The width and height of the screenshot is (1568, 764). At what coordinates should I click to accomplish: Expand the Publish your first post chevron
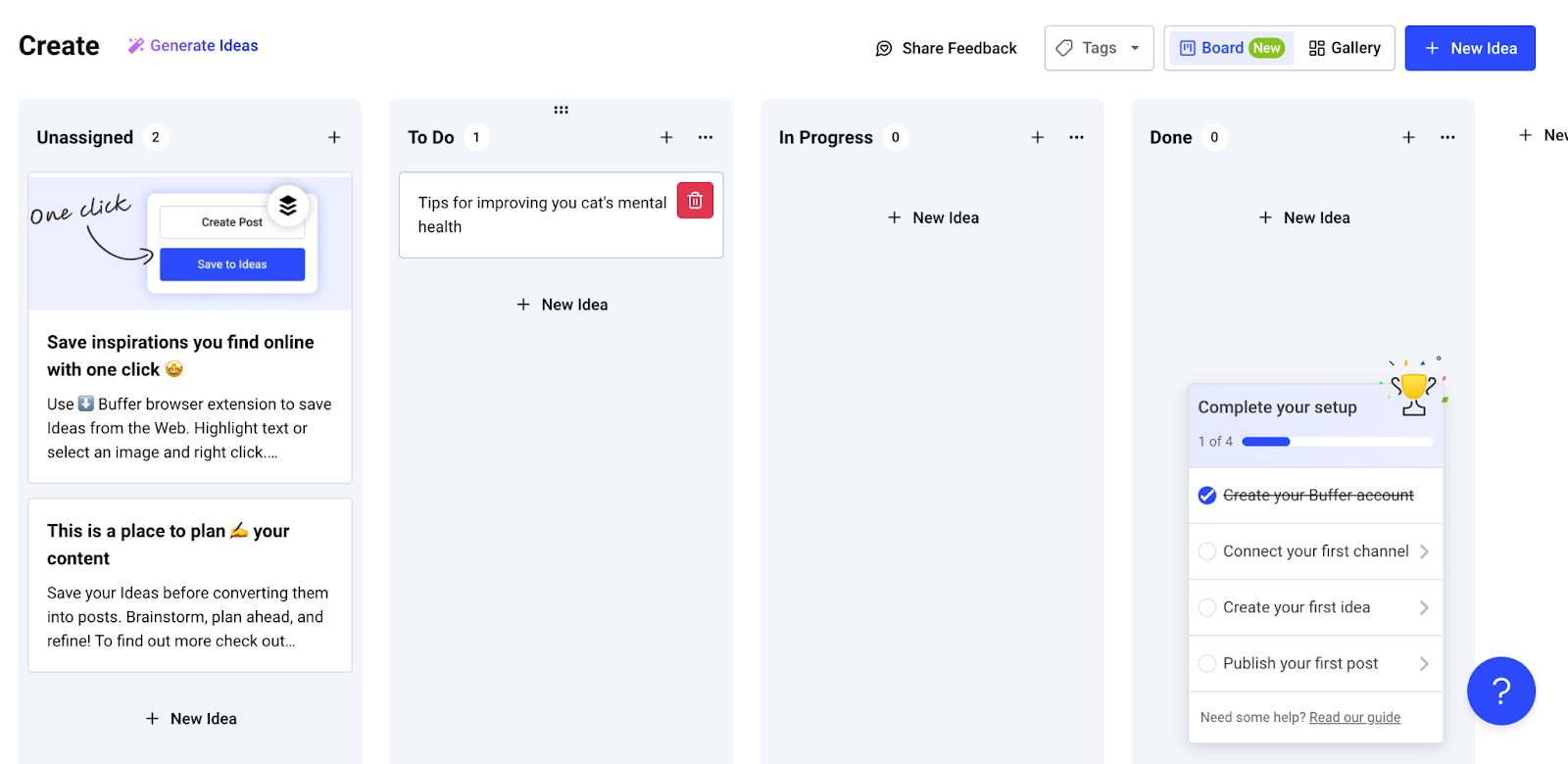[x=1423, y=664]
